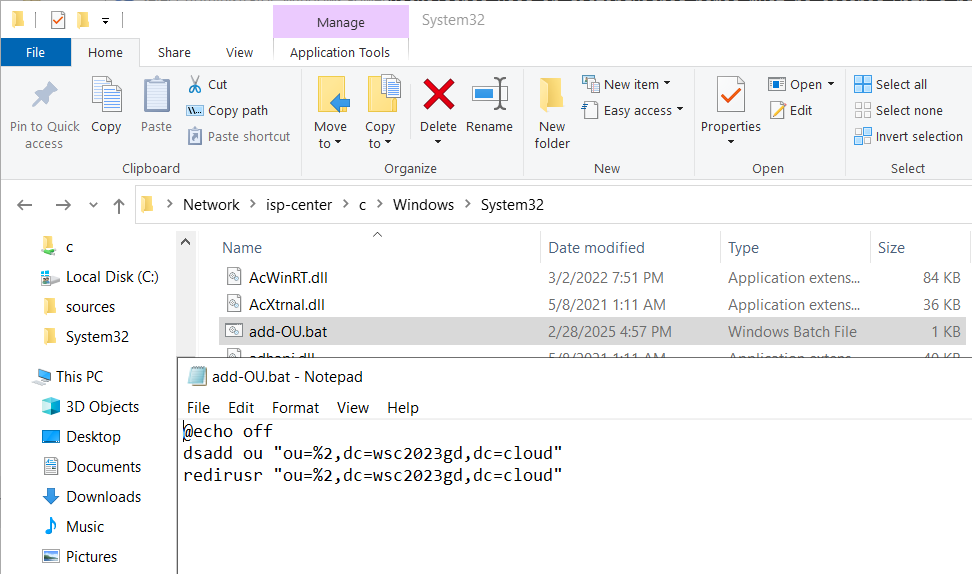Image resolution: width=972 pixels, height=574 pixels.
Task: Navigate to Windows in breadcrumb path
Action: click(x=423, y=205)
